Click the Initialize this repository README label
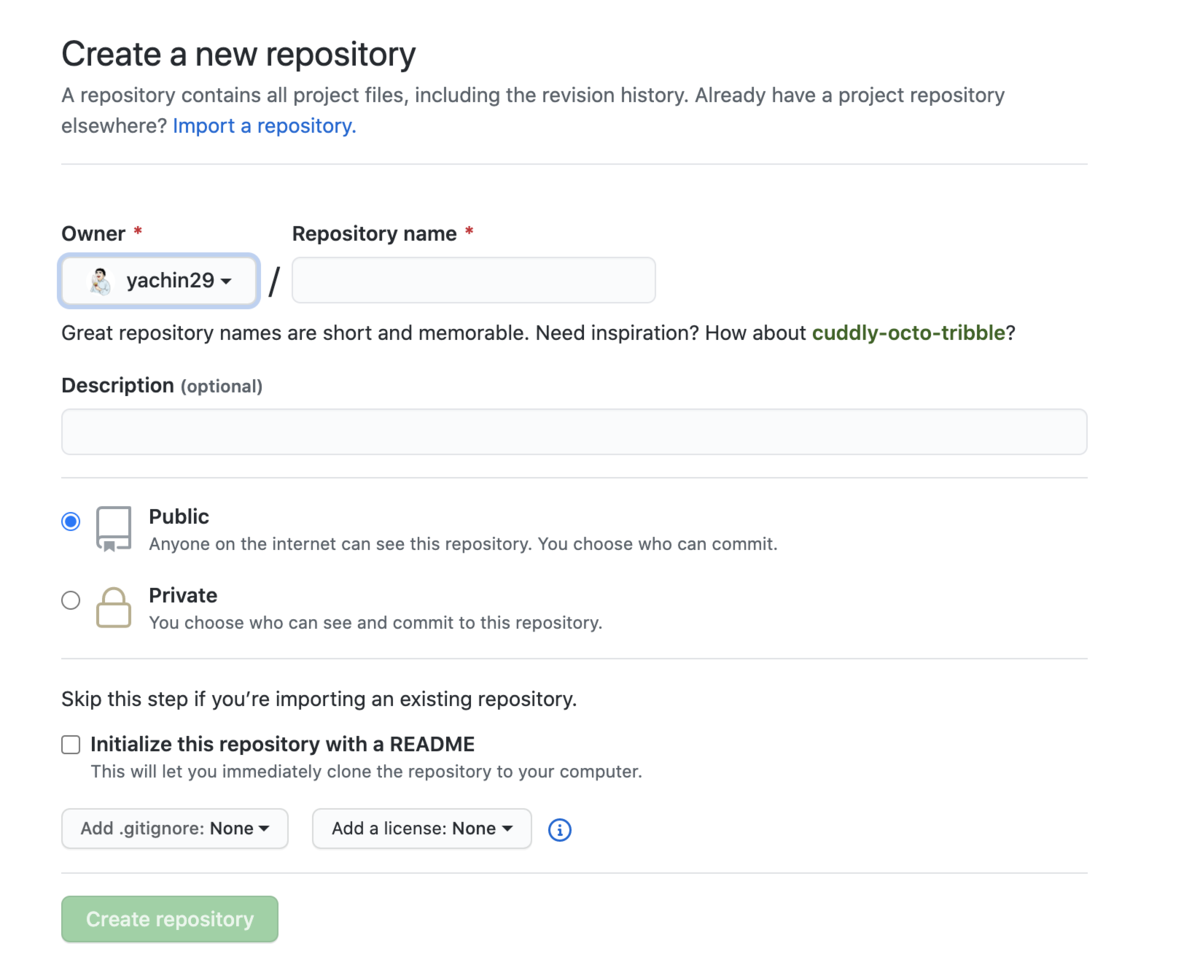The height and width of the screenshot is (973, 1200). [282, 745]
